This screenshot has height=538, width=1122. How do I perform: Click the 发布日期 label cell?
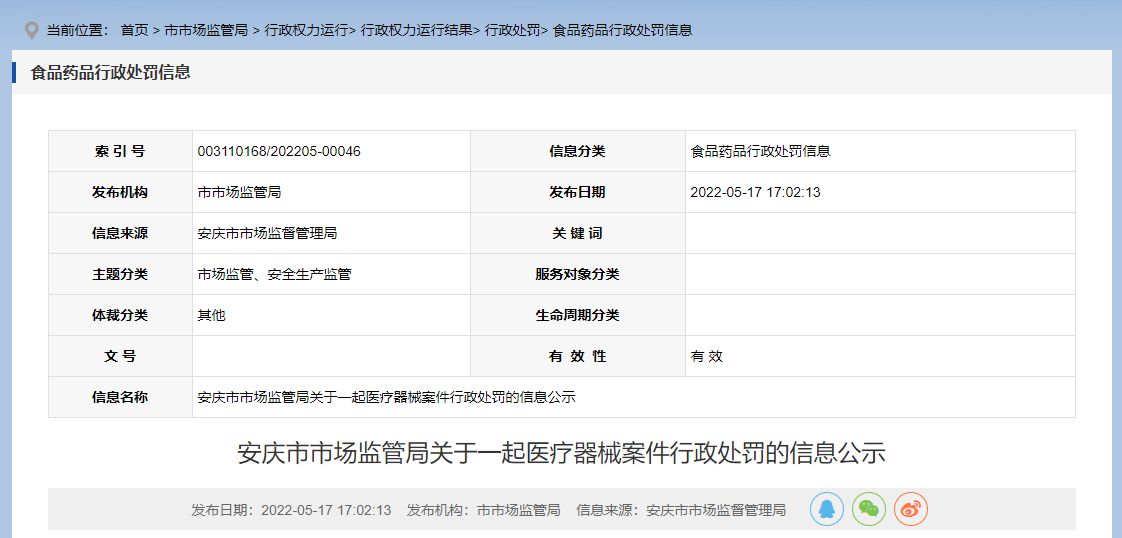[x=577, y=192]
